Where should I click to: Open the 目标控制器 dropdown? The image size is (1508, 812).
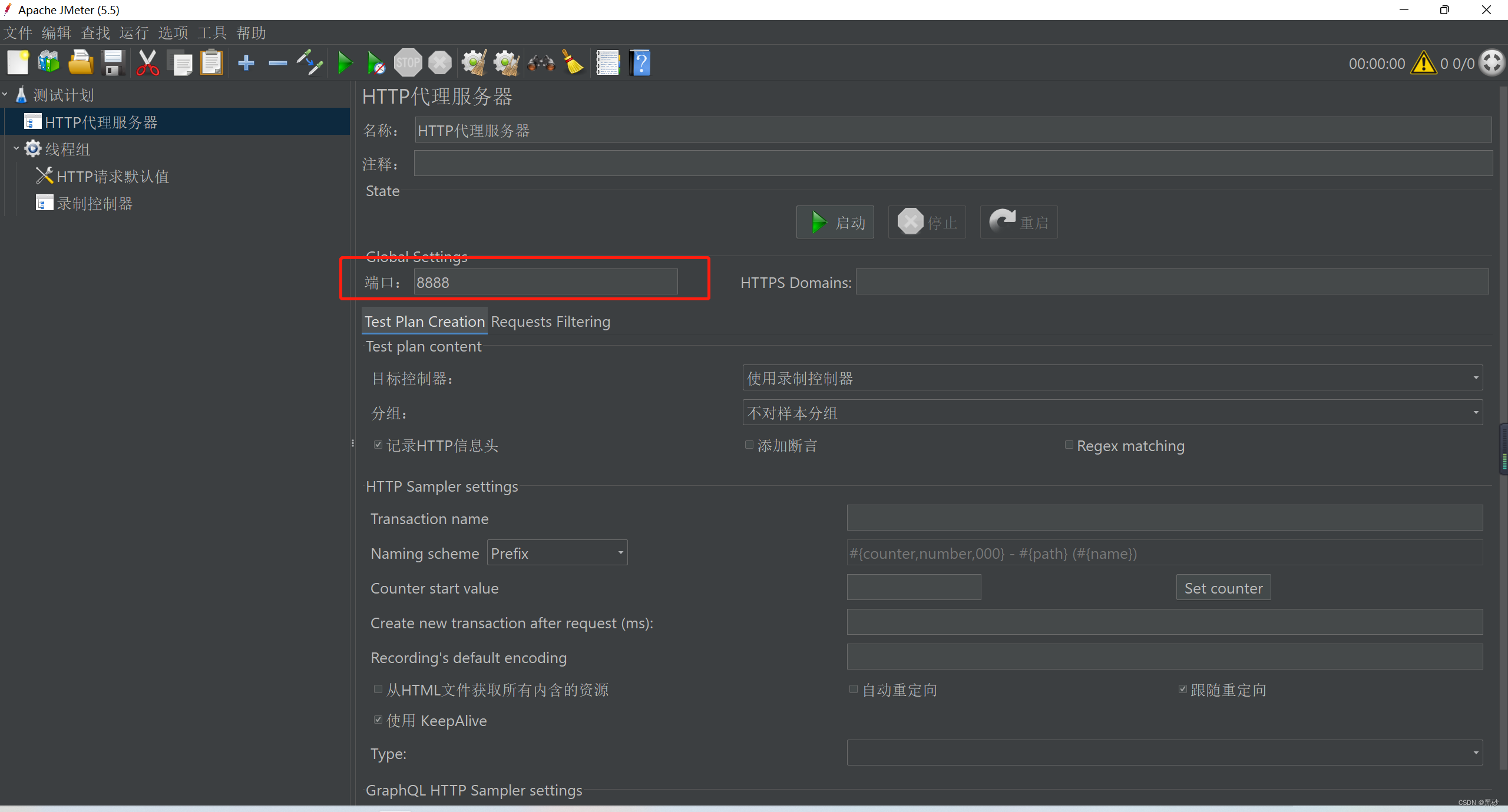click(x=1112, y=378)
